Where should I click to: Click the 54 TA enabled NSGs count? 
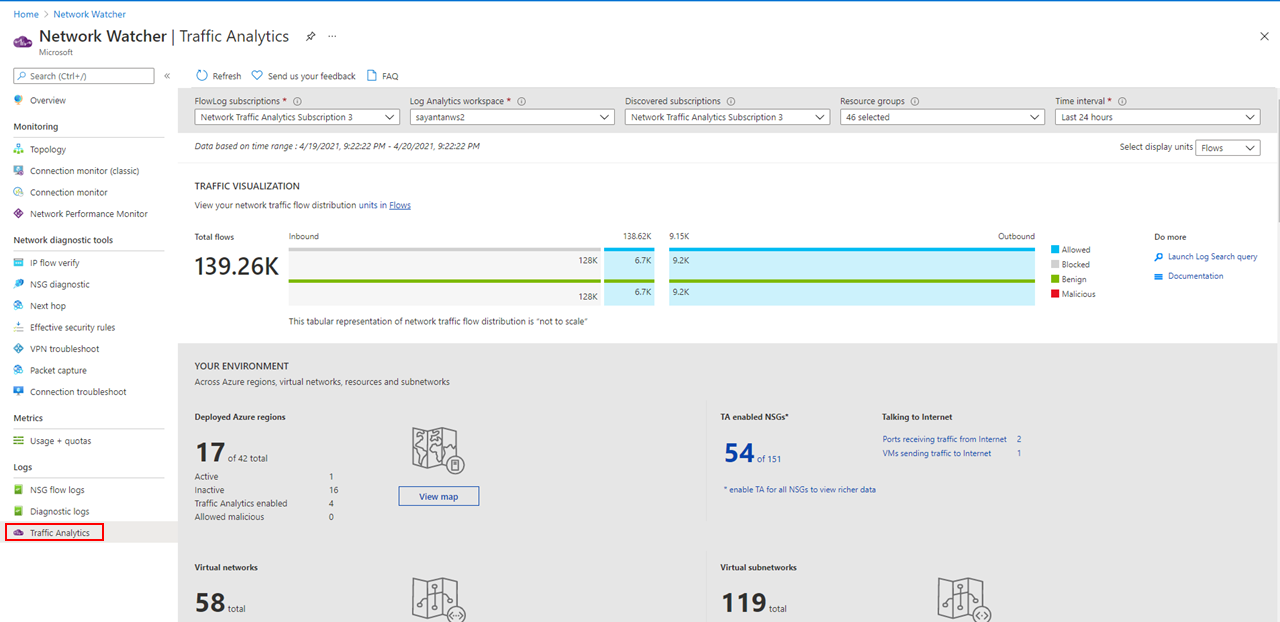tap(739, 454)
